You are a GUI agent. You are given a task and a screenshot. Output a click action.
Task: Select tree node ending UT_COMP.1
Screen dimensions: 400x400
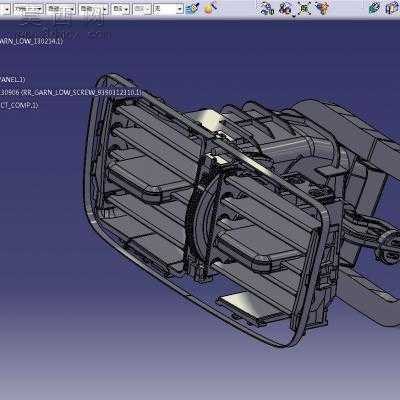(19, 105)
